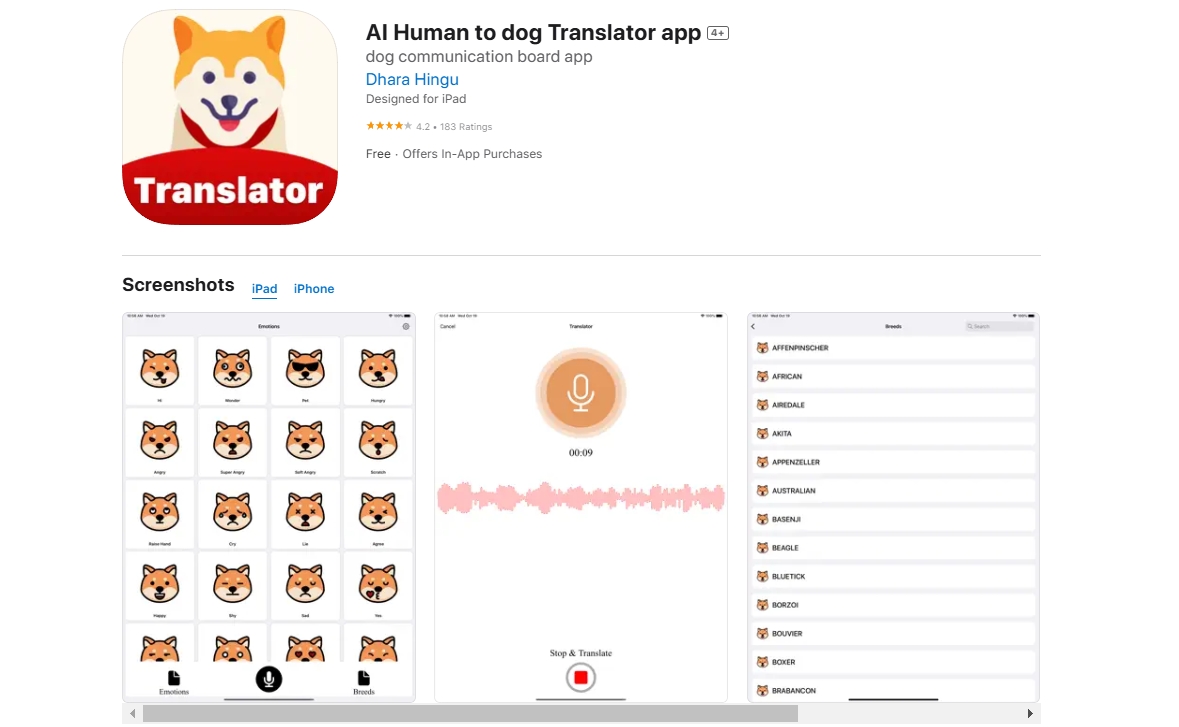Click the back chevron in Breeds screenshot
Image resolution: width=1179 pixels, height=727 pixels.
(x=753, y=326)
